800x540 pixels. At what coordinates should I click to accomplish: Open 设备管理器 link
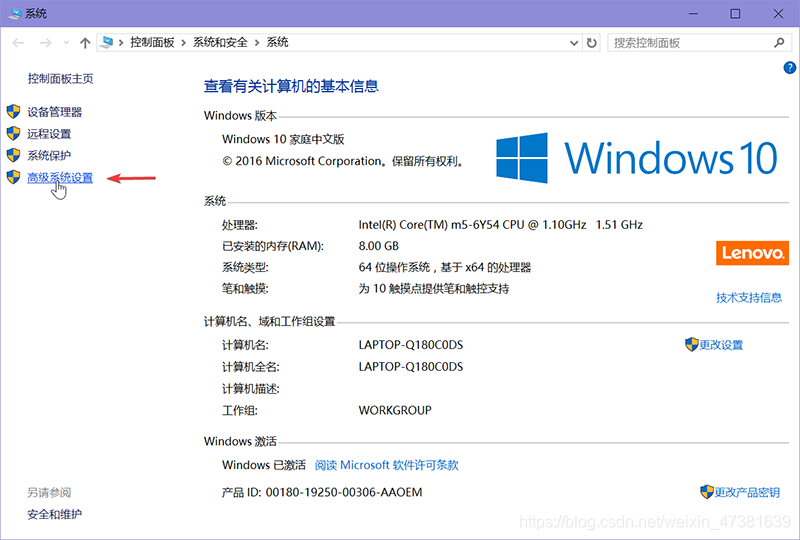[x=54, y=112]
